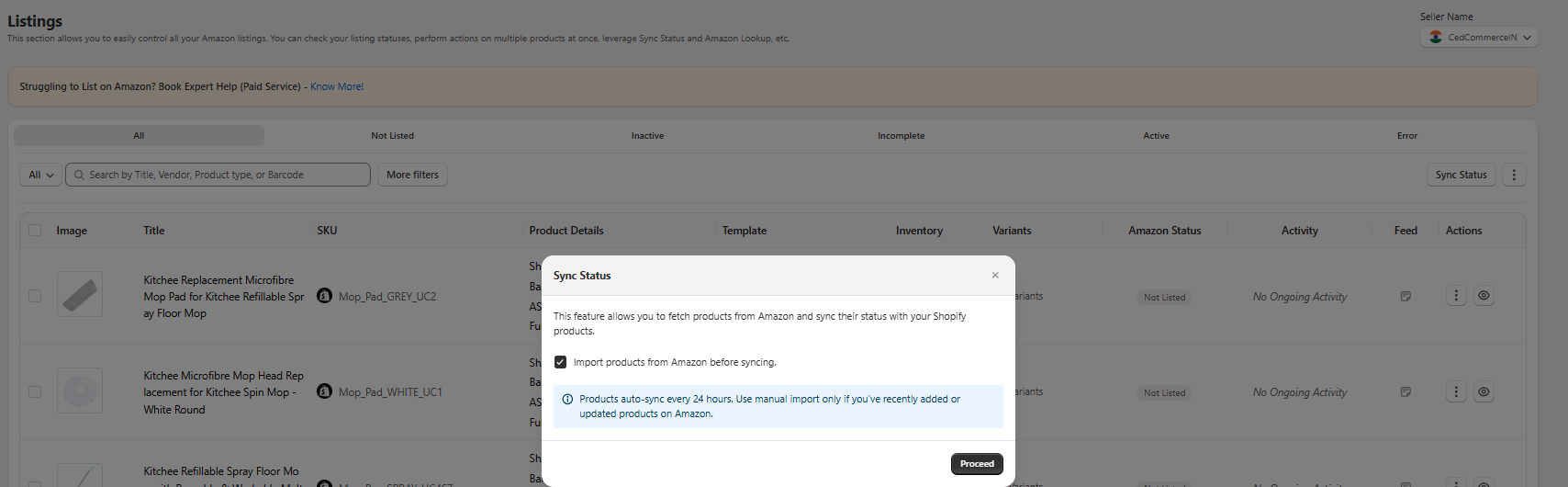Switch to the Not Listed tab

392,135
